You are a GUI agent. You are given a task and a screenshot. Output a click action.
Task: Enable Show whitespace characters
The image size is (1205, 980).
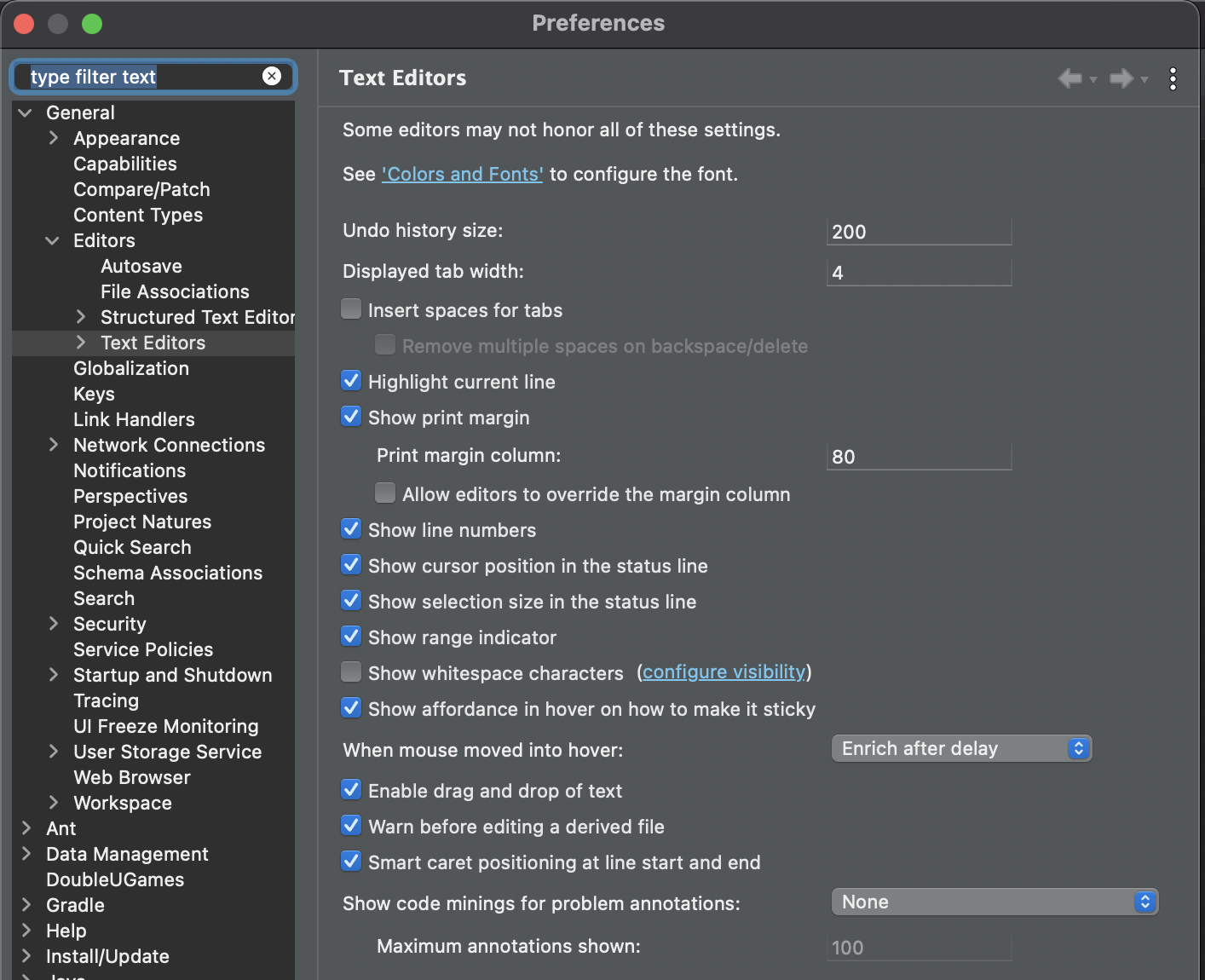[351, 672]
